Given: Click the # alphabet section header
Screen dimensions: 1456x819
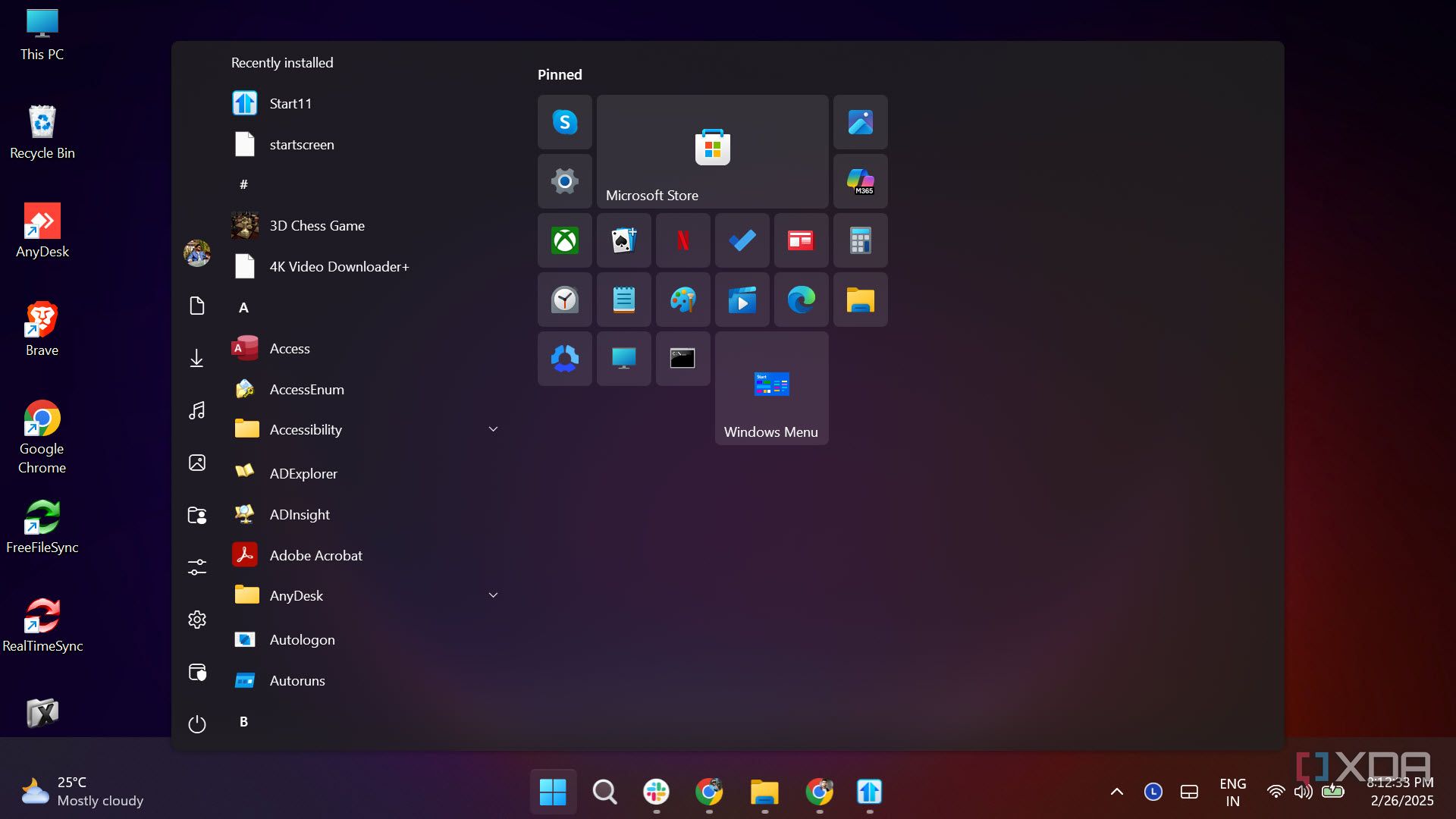Looking at the screenshot, I should (243, 184).
